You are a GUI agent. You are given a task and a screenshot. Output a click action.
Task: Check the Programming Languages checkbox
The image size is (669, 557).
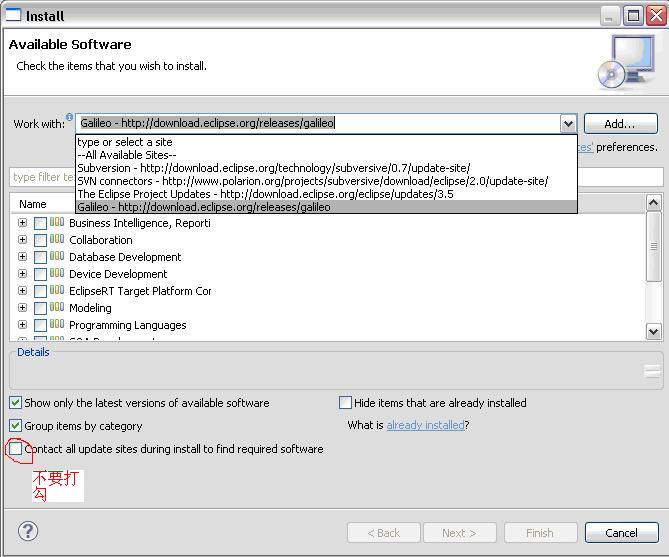pyautogui.click(x=40, y=326)
